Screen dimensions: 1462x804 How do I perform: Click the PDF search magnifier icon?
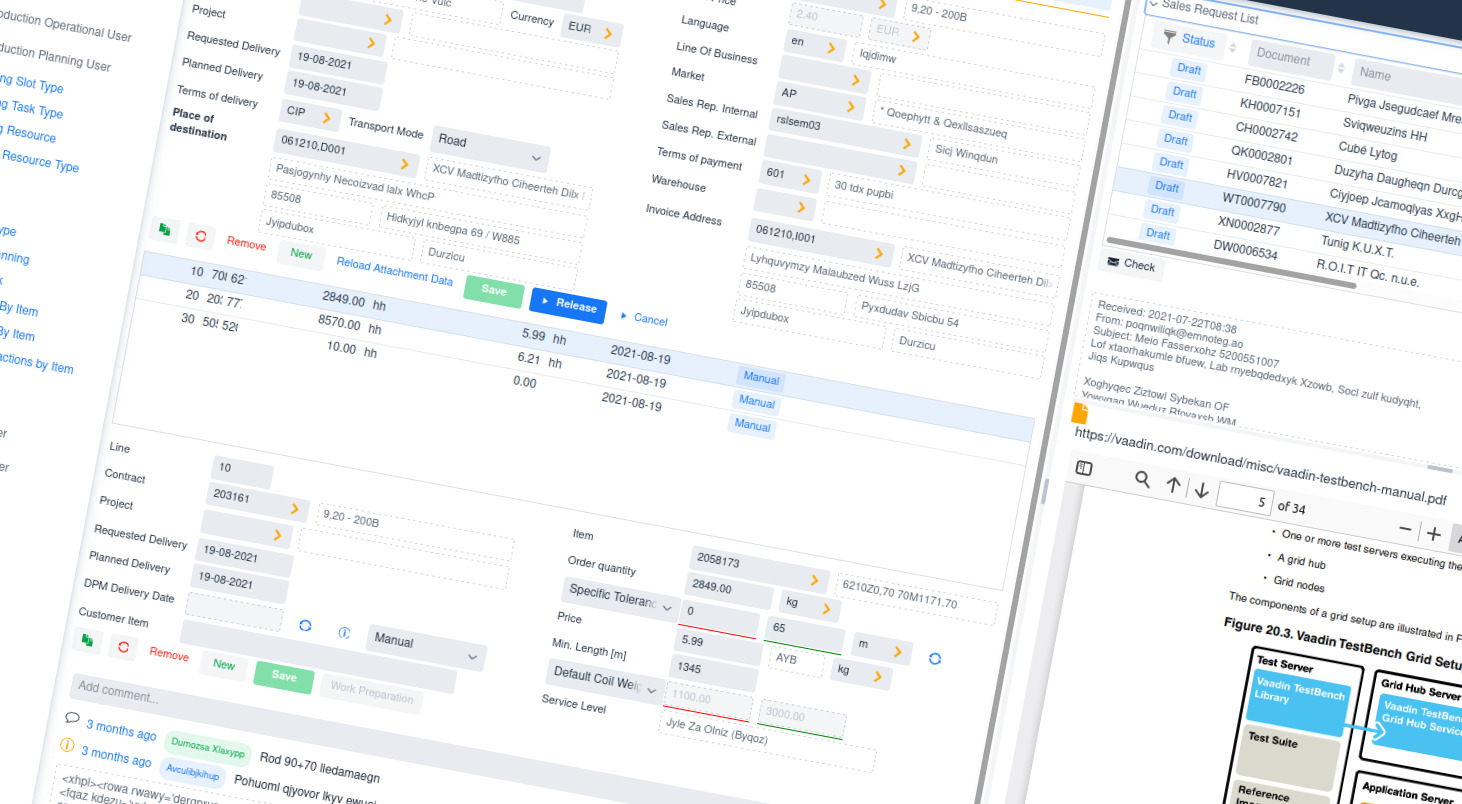[x=1143, y=479]
